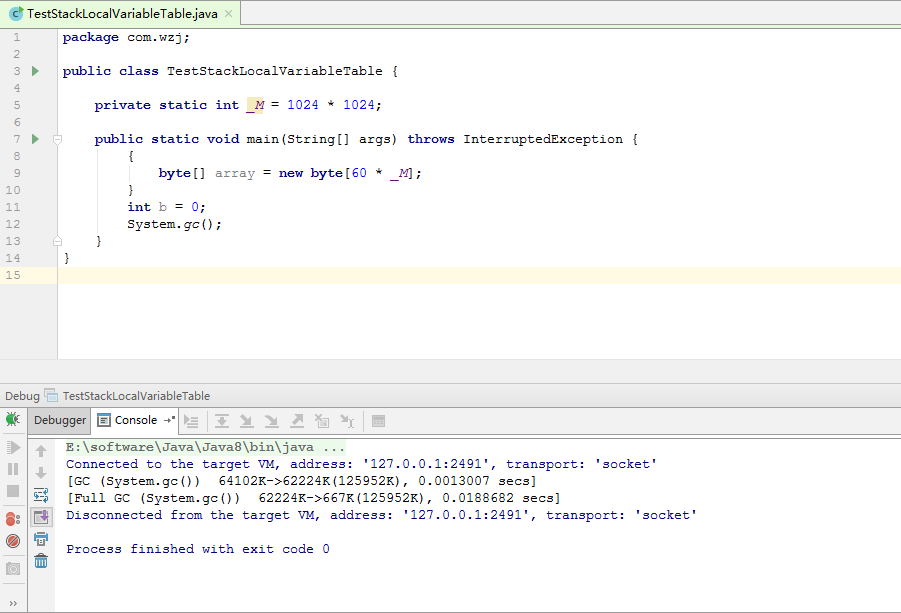Click the Get Thread Dump camera icon
Image resolution: width=901 pixels, height=613 pixels.
click(x=13, y=569)
